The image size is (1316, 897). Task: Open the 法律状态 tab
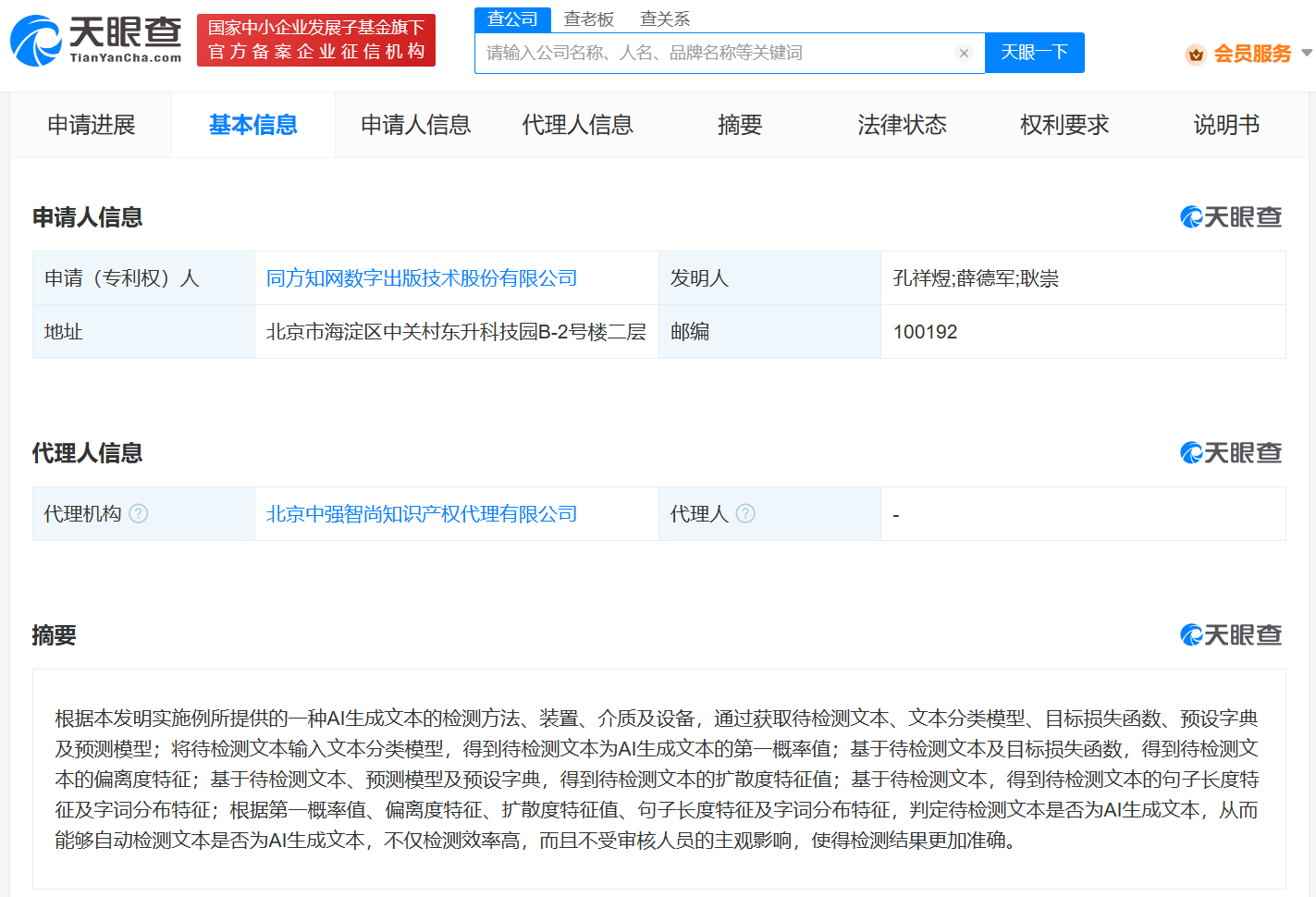pyautogui.click(x=902, y=125)
